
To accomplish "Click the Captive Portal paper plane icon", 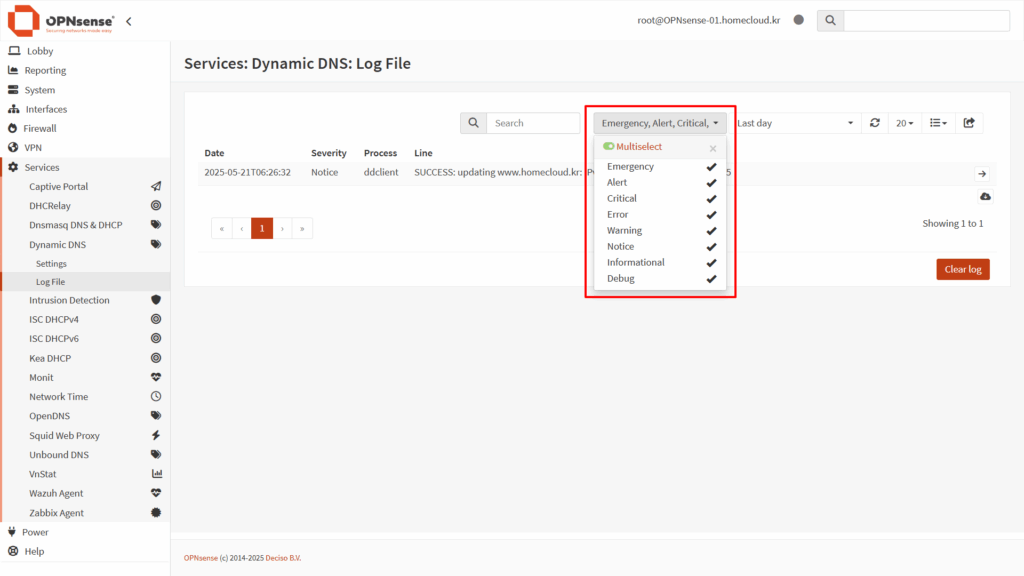I will click(x=156, y=187).
